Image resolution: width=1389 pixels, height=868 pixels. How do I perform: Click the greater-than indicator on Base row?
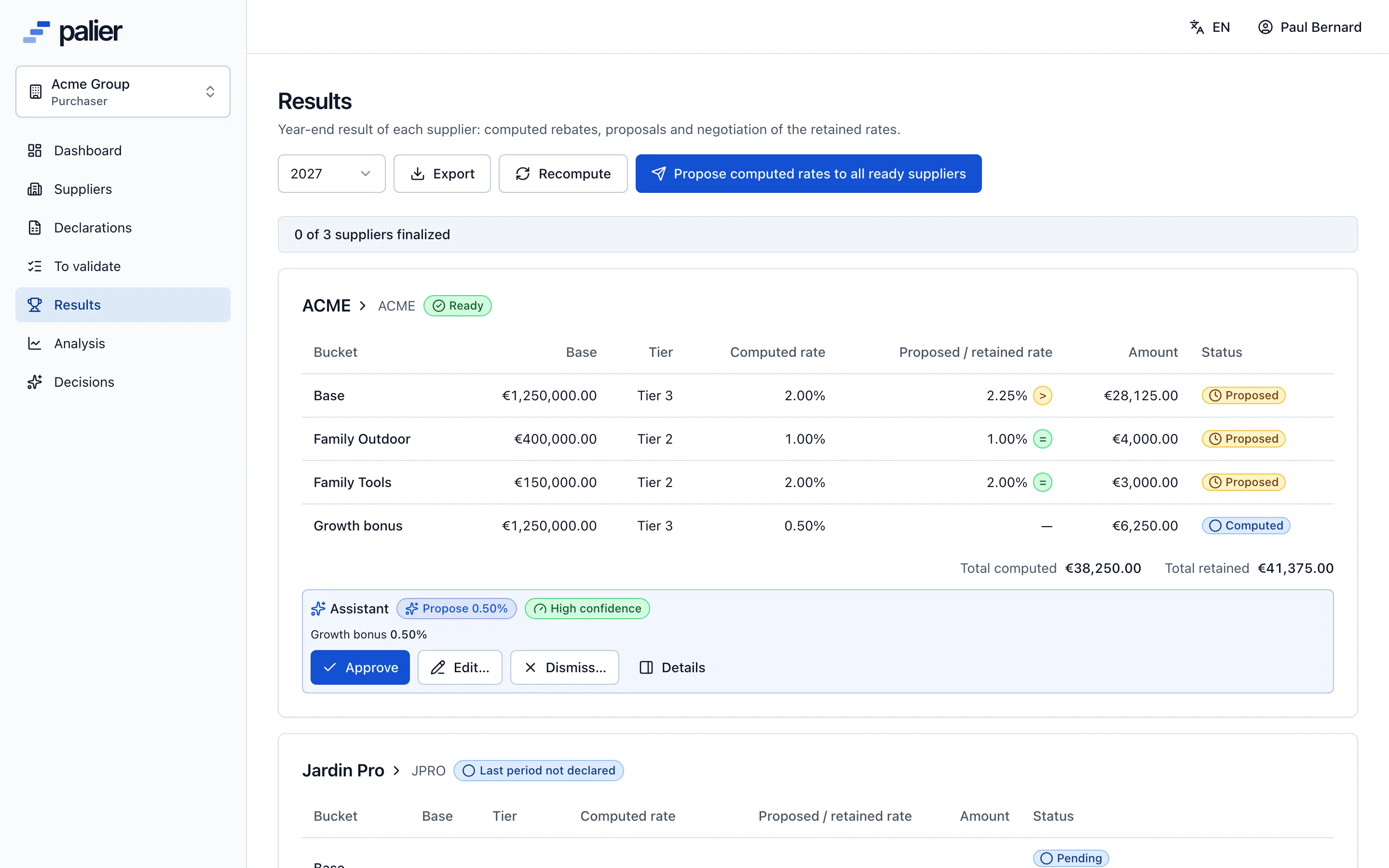pyautogui.click(x=1042, y=395)
